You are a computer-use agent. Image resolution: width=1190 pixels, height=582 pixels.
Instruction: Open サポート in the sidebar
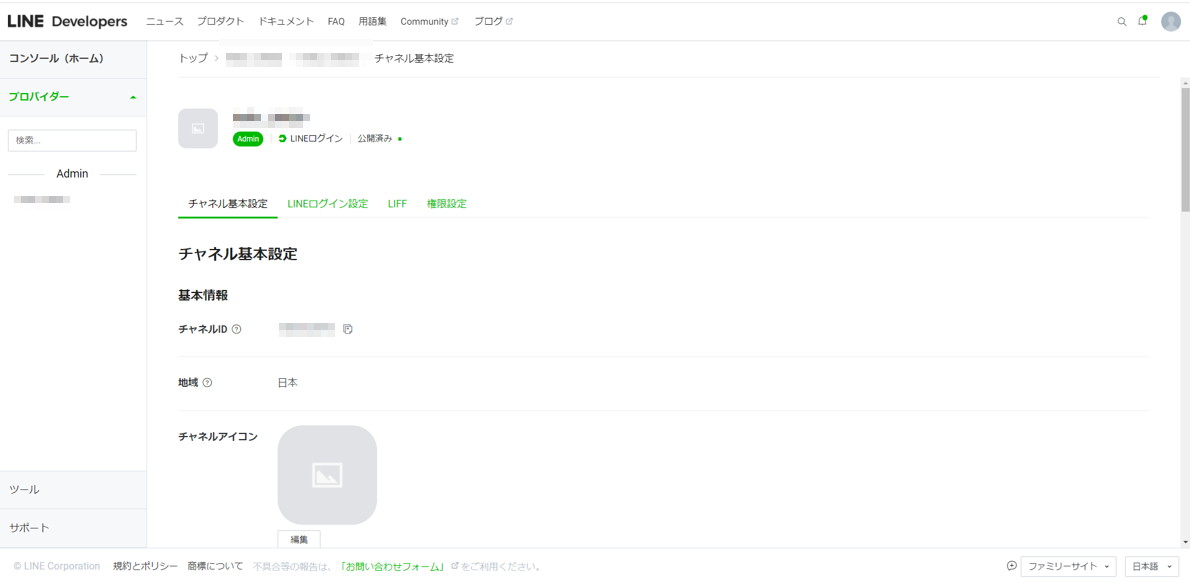pos(73,527)
